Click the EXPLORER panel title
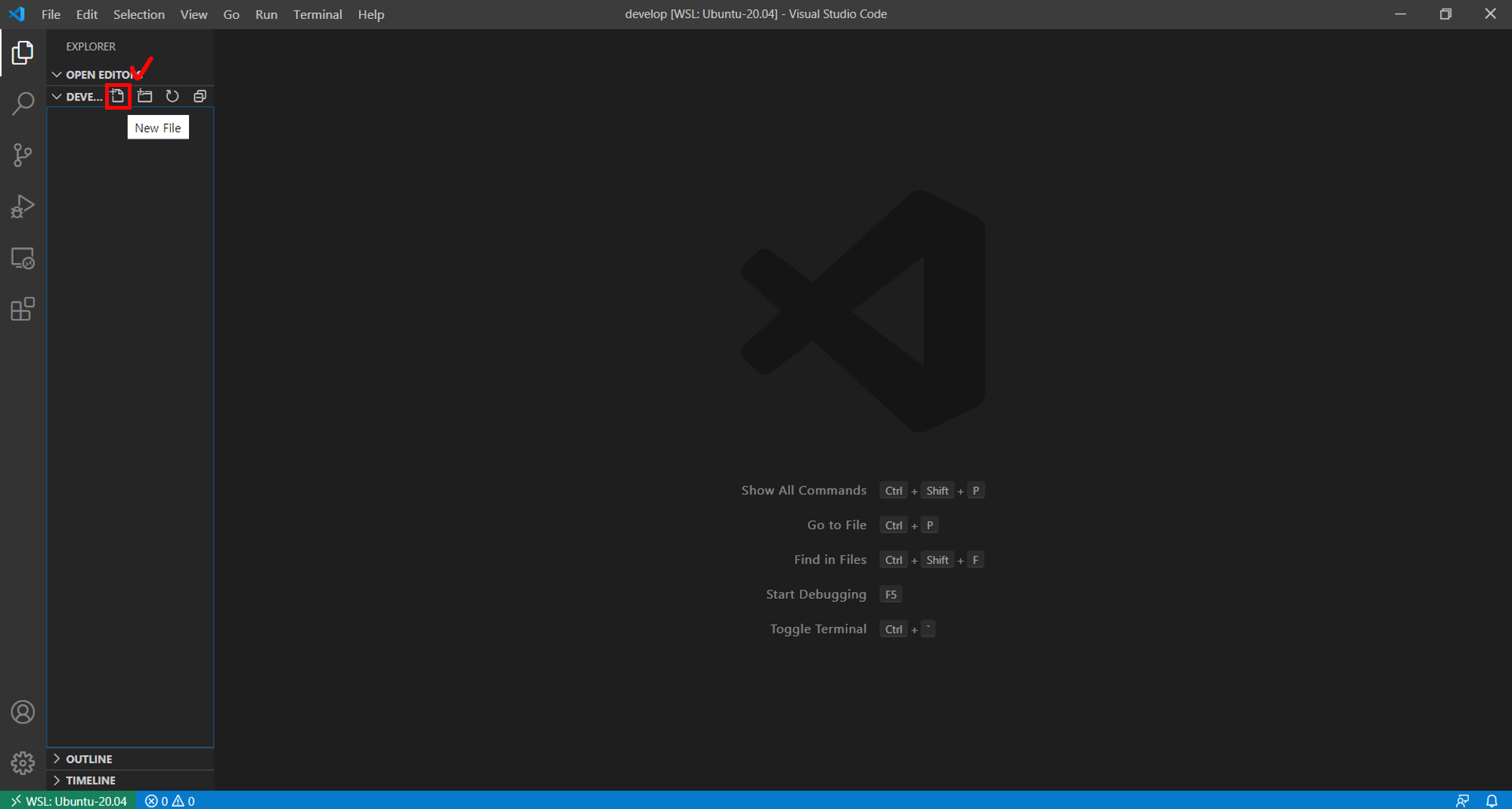 [91, 46]
